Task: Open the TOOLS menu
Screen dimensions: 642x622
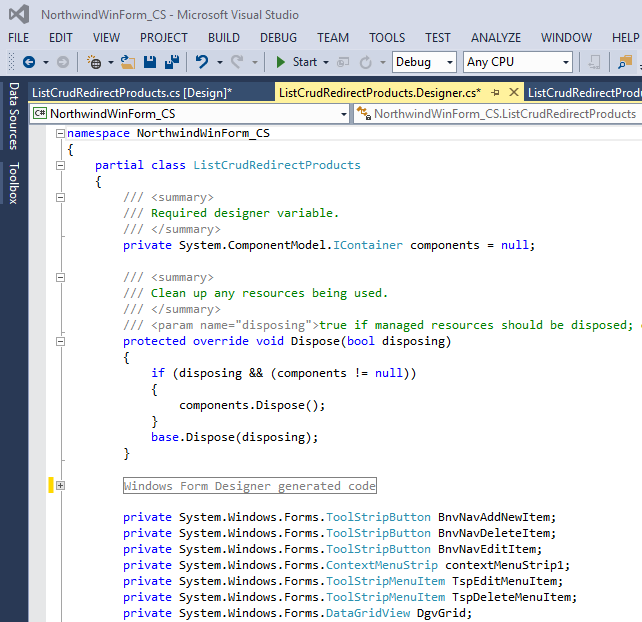Action: [387, 38]
